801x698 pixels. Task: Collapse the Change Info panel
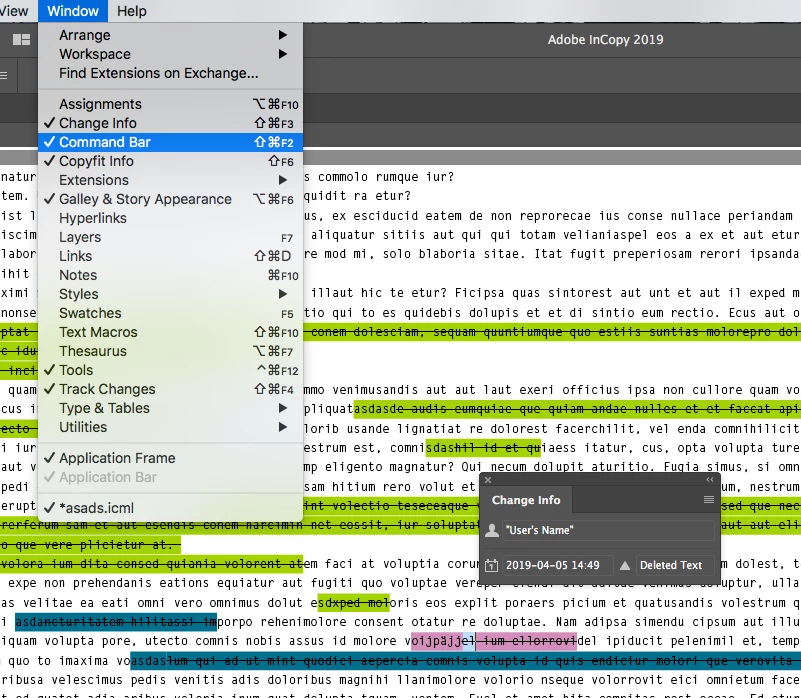(x=710, y=480)
